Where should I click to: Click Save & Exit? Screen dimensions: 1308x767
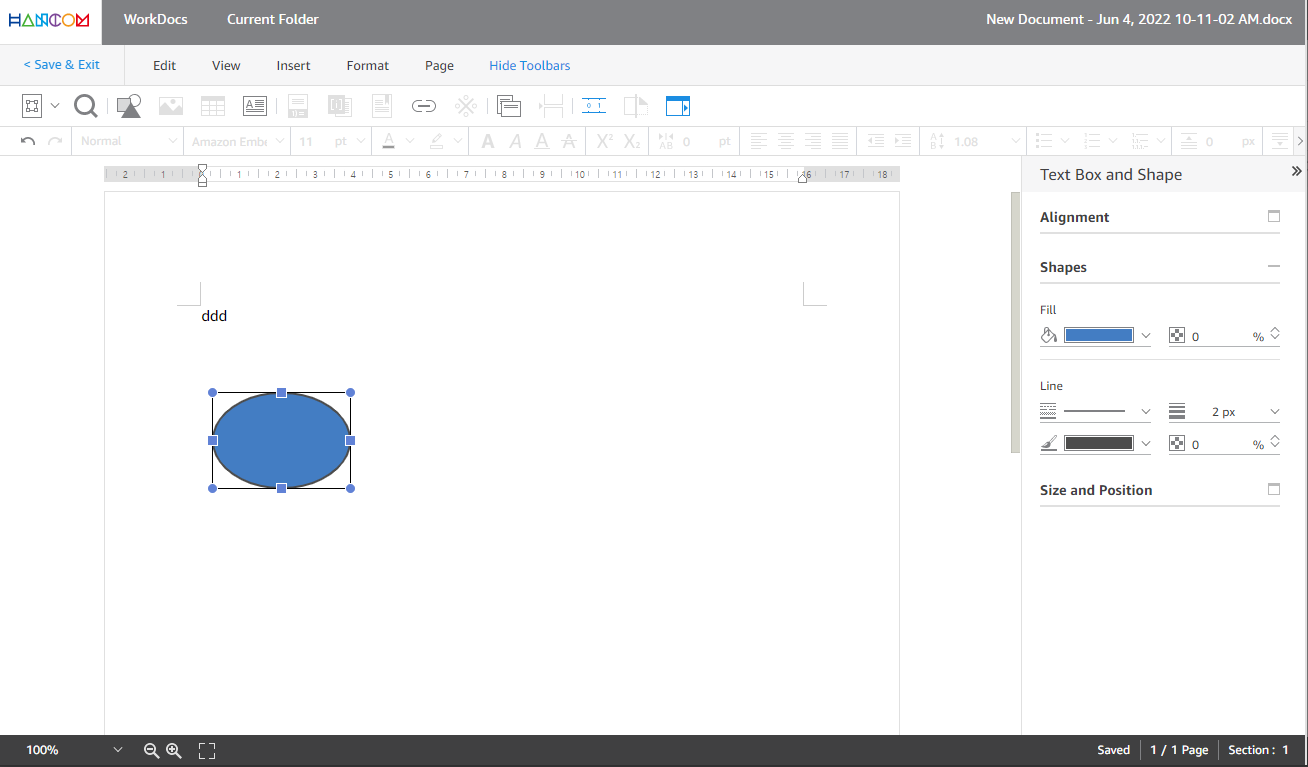pyautogui.click(x=62, y=64)
